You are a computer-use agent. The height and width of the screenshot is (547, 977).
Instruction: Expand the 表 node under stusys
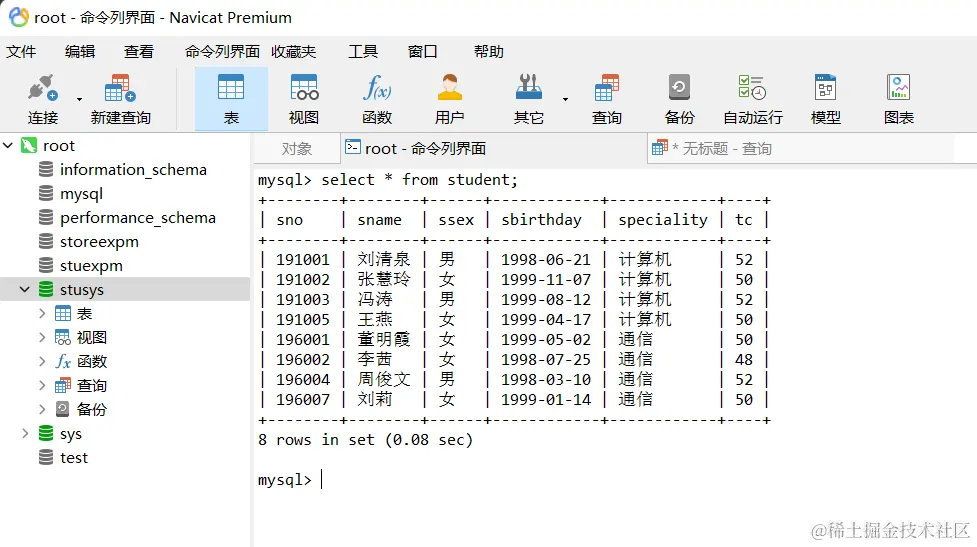[42, 313]
